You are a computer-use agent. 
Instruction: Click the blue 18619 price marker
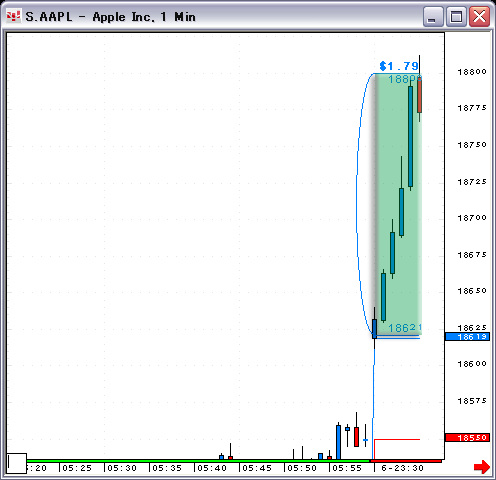(x=467, y=337)
